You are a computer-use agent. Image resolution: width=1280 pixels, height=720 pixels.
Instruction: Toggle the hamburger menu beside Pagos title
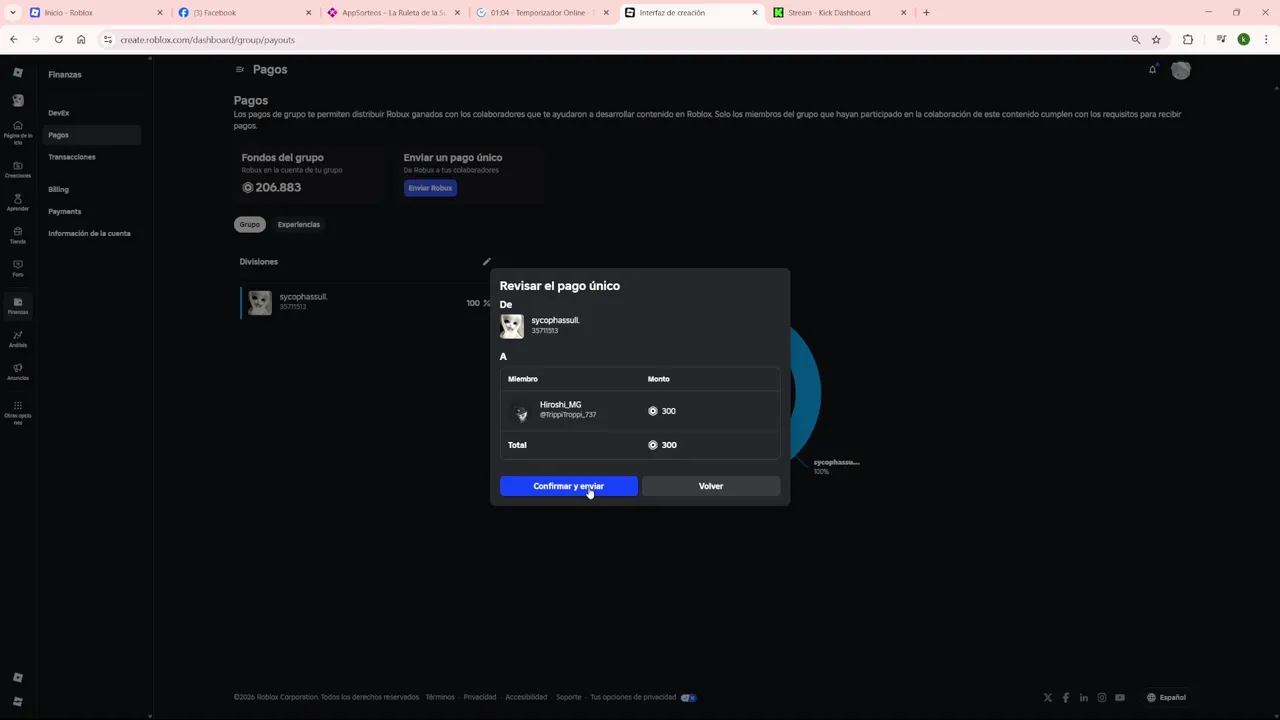[x=240, y=69]
